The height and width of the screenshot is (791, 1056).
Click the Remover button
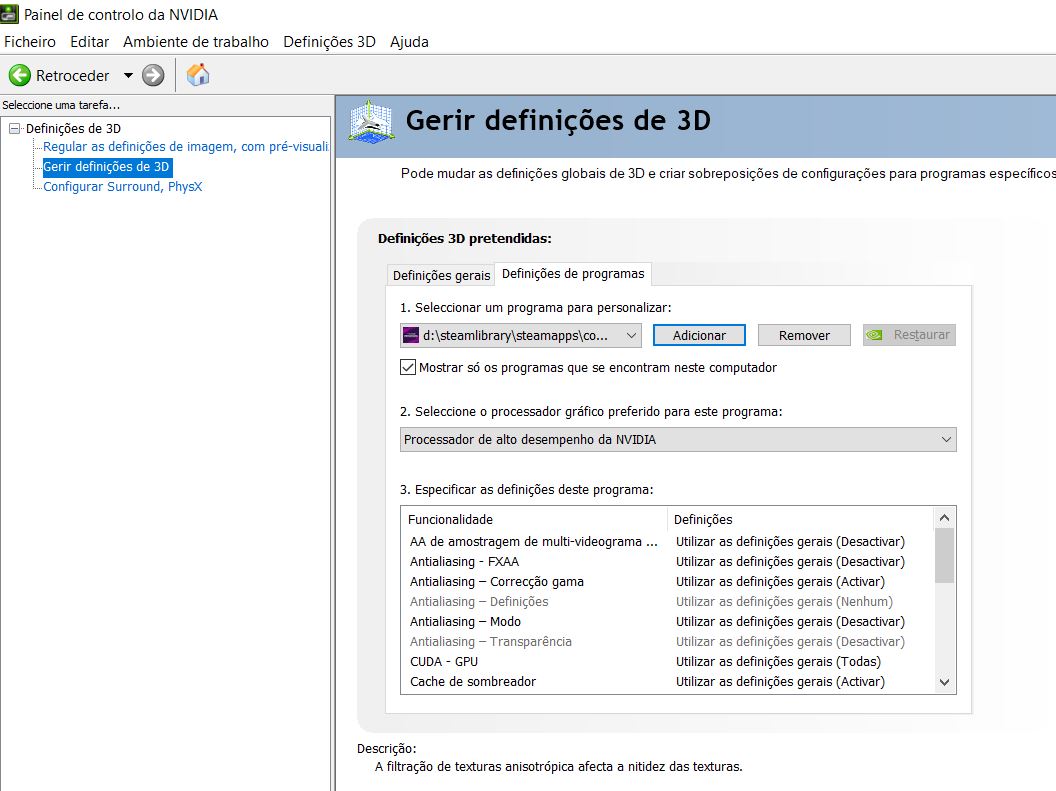[804, 335]
